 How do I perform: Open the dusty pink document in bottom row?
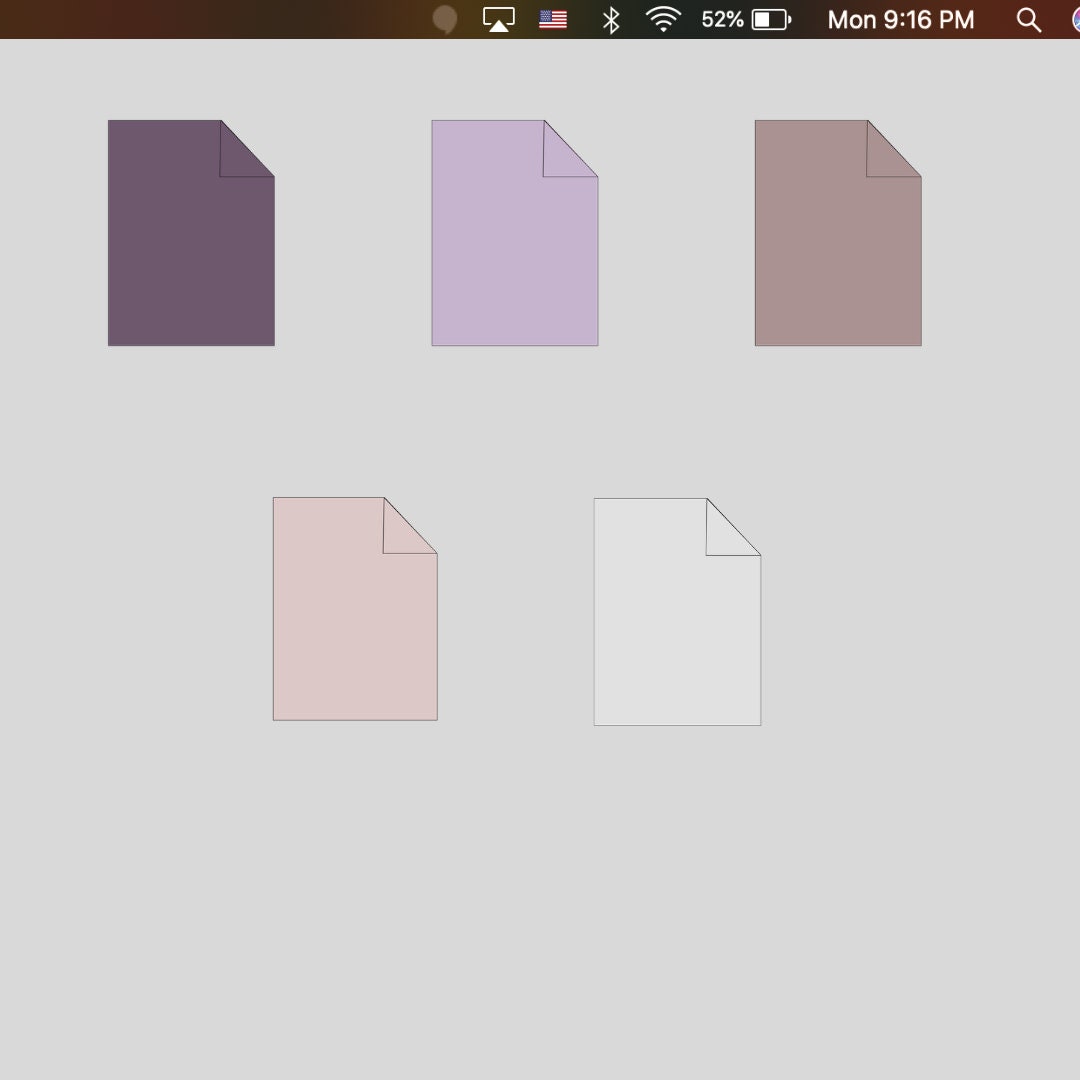[x=354, y=608]
